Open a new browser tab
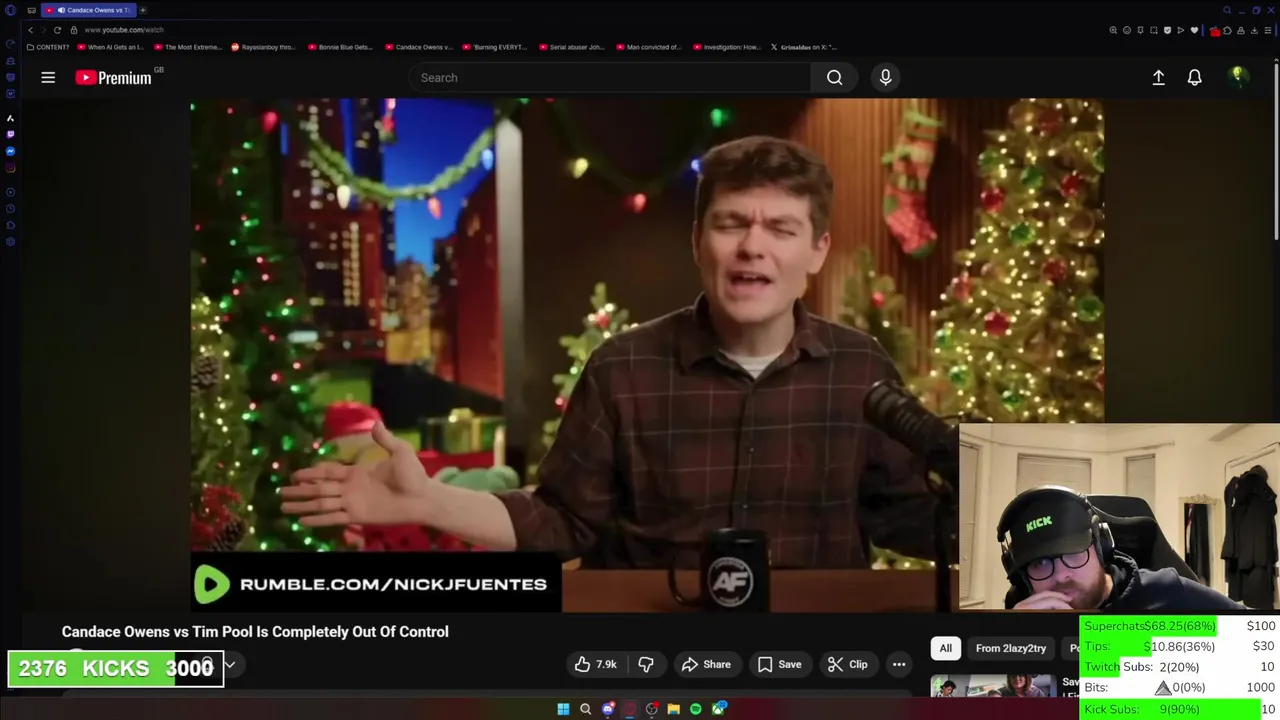The height and width of the screenshot is (720, 1280). pyautogui.click(x=142, y=10)
